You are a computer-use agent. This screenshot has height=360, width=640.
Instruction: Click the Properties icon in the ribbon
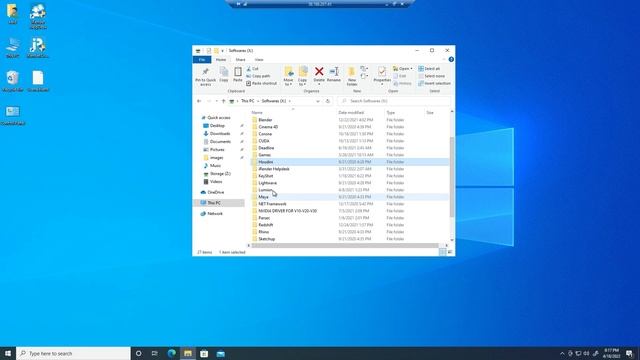[x=382, y=76]
